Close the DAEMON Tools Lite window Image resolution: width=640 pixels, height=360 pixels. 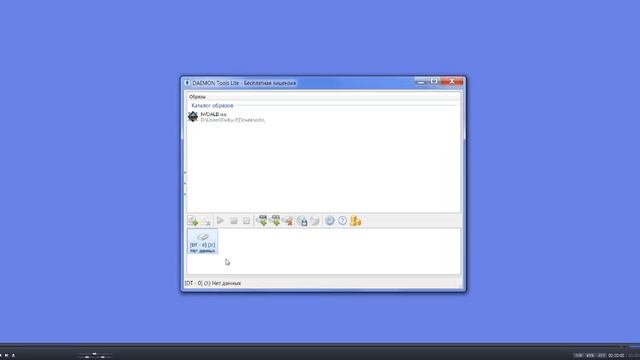click(x=452, y=82)
